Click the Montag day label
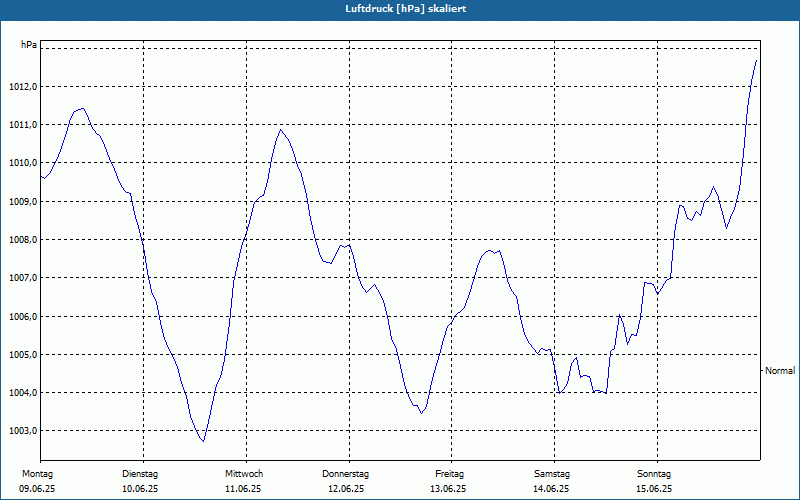 pyautogui.click(x=37, y=474)
